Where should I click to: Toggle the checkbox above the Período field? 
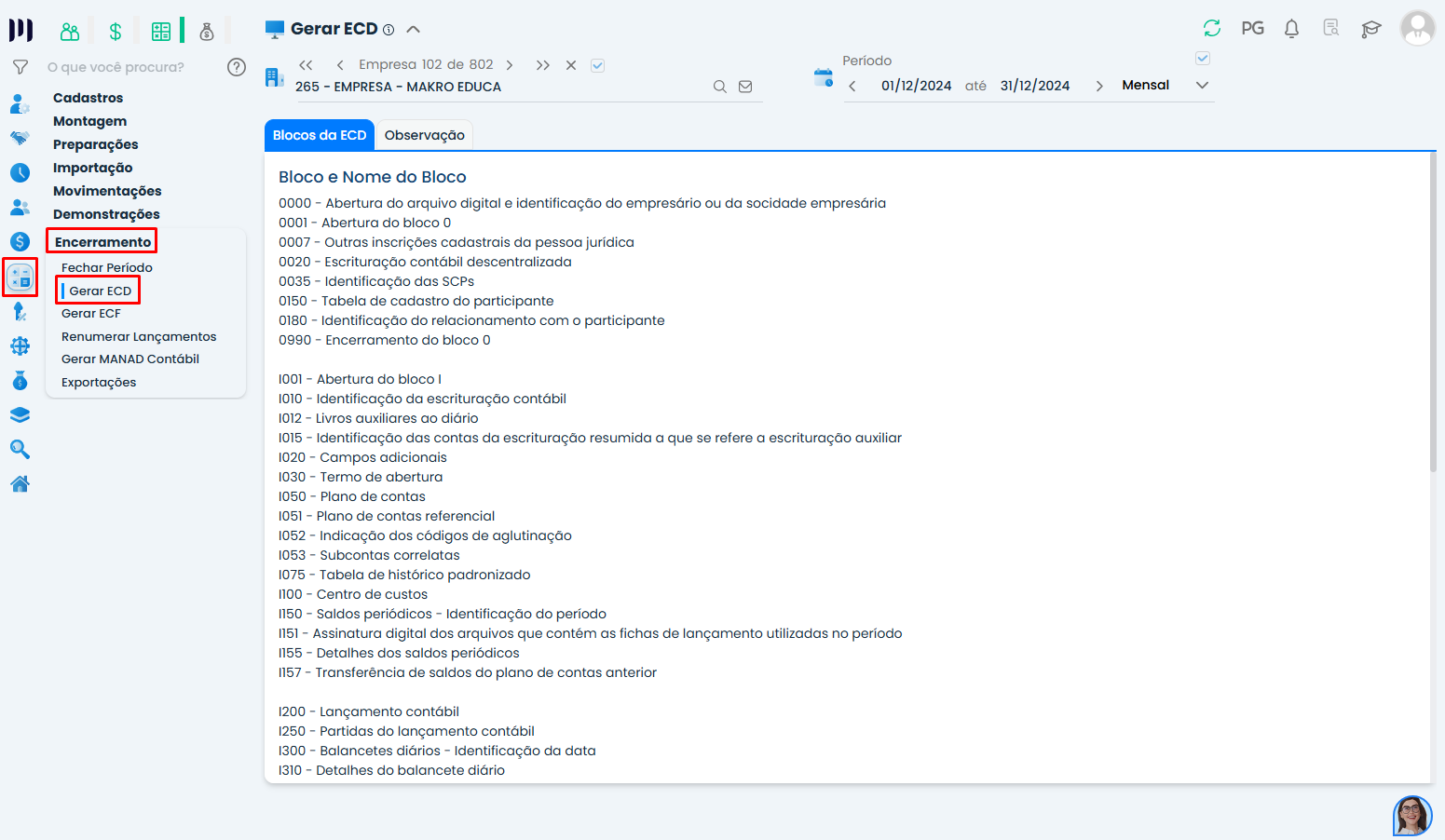pos(1202,58)
